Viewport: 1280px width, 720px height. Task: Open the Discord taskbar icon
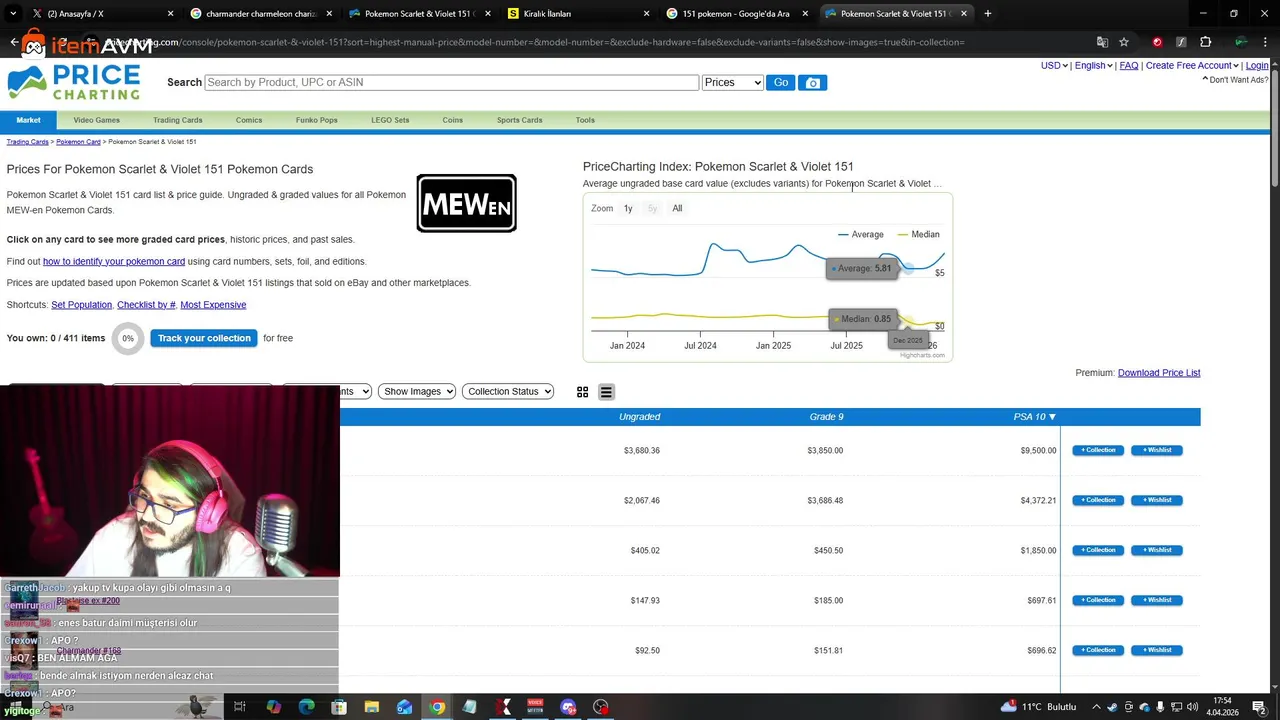[568, 707]
